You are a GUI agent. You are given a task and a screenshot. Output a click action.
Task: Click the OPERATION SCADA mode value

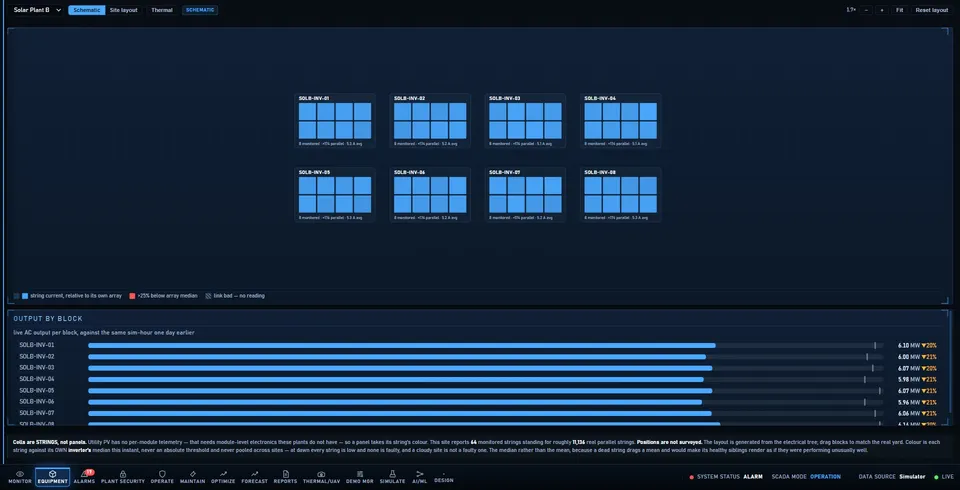pos(825,477)
